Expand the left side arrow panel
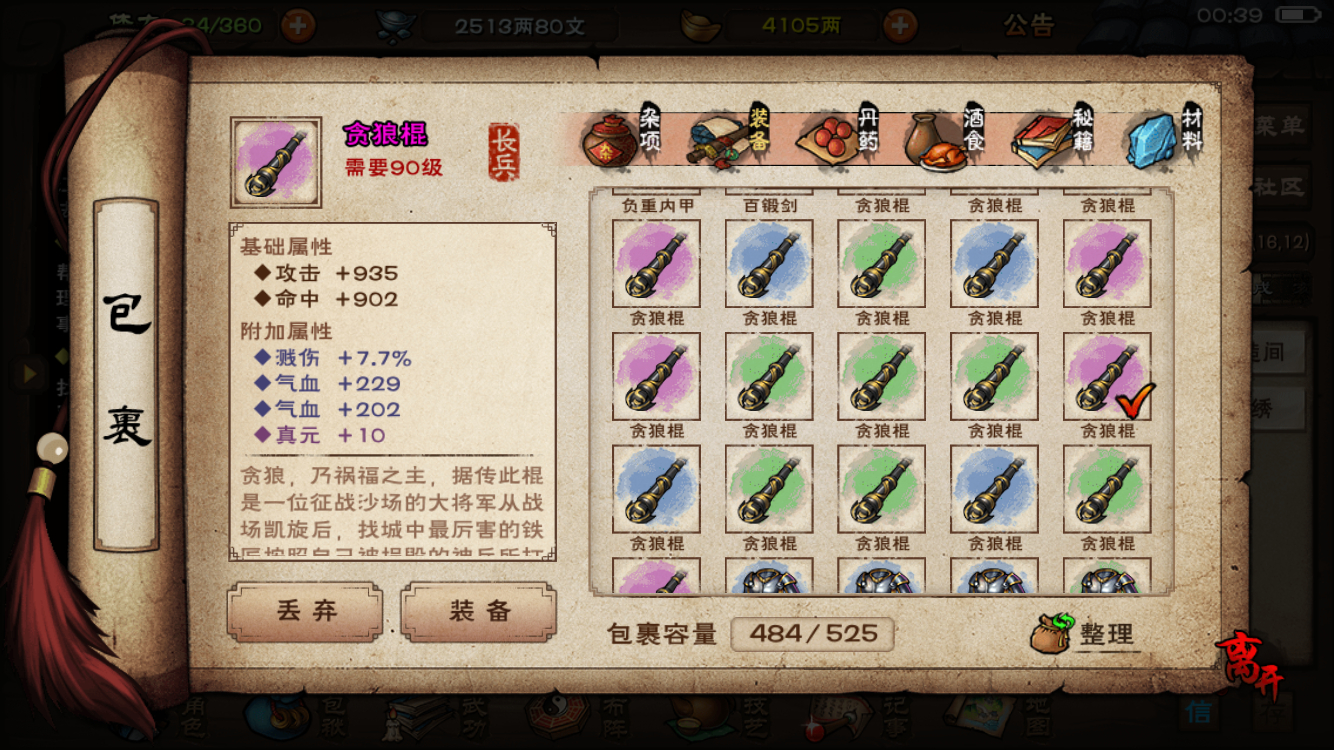This screenshot has height=750, width=1334. (x=31, y=374)
